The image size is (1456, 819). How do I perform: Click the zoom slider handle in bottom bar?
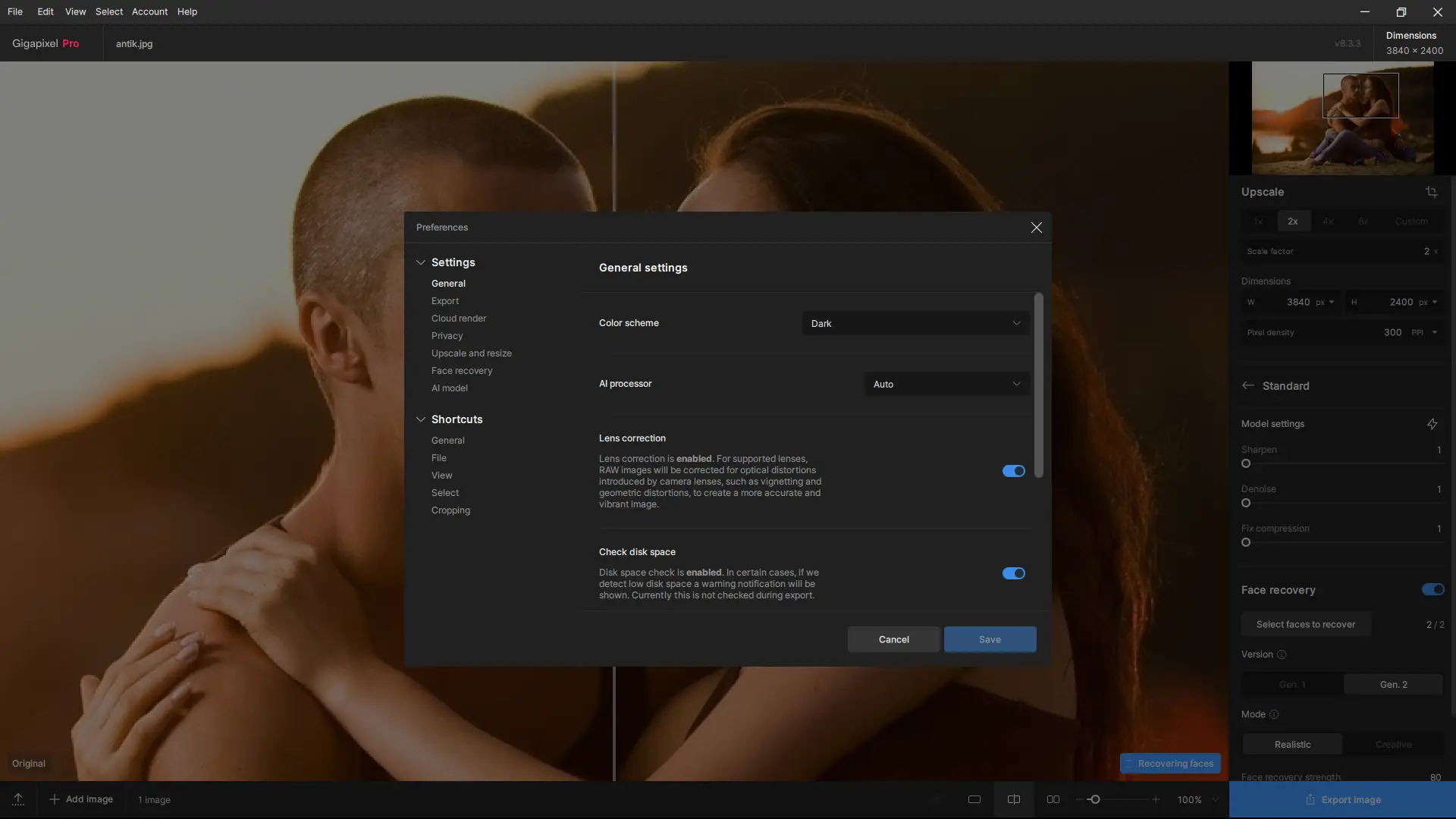click(1094, 799)
